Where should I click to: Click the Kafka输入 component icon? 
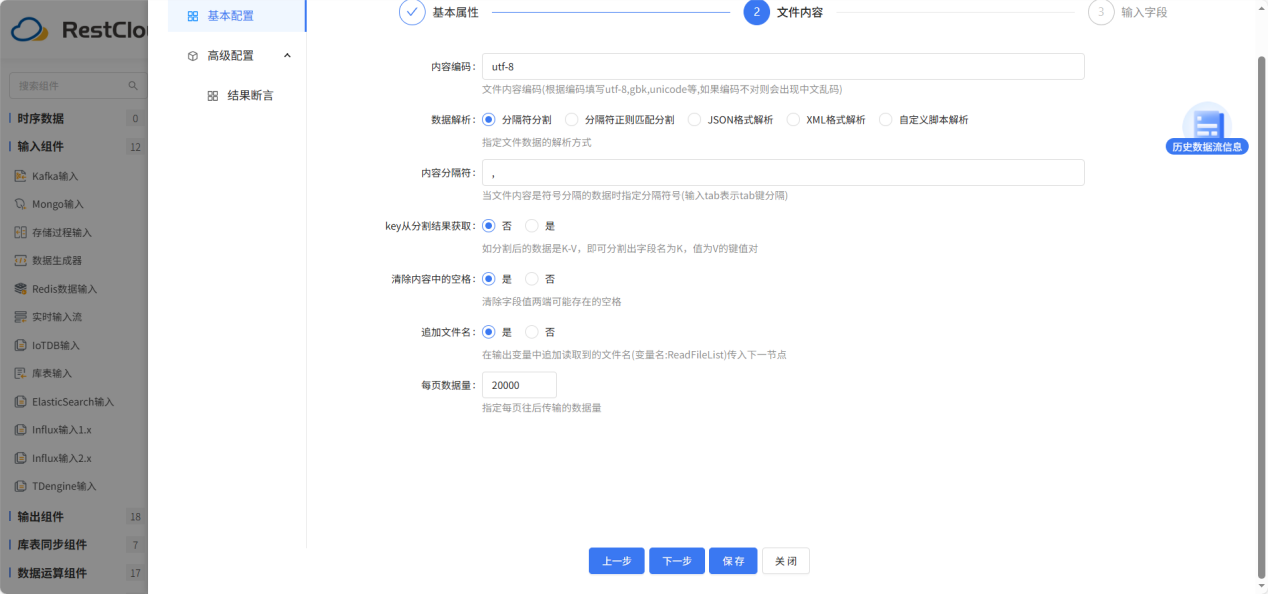pyautogui.click(x=21, y=176)
